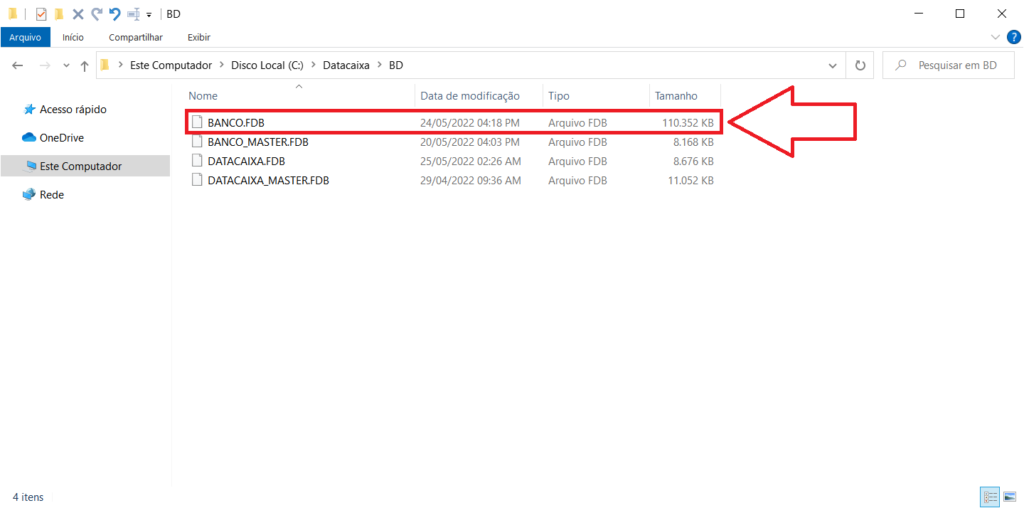Screen dimensions: 1024x508
Task: Refresh the BD folder view
Action: point(860,65)
